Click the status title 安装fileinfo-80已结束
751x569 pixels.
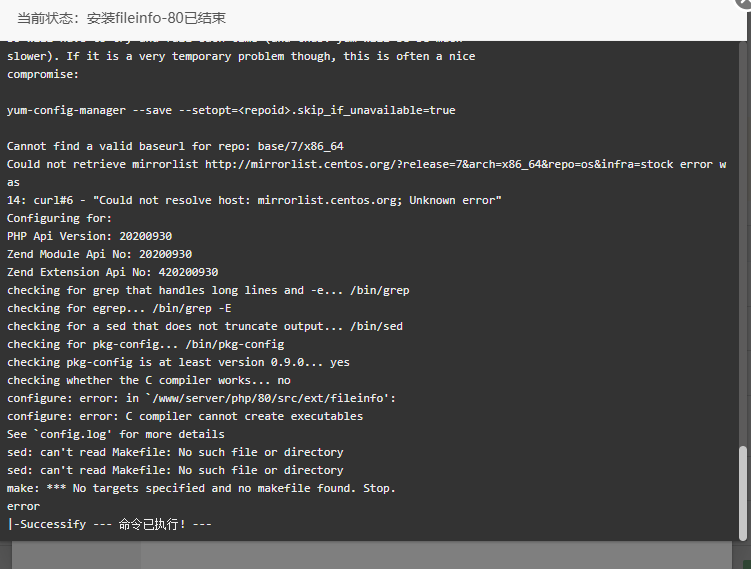click(x=156, y=18)
